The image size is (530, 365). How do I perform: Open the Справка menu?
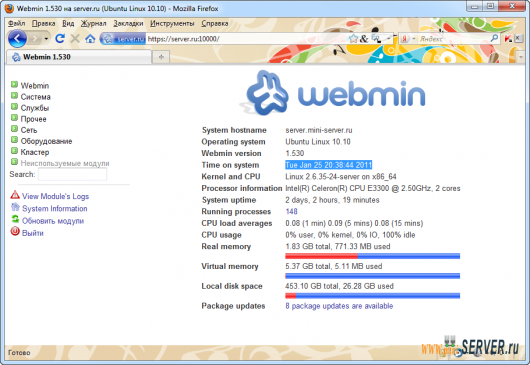coord(215,23)
